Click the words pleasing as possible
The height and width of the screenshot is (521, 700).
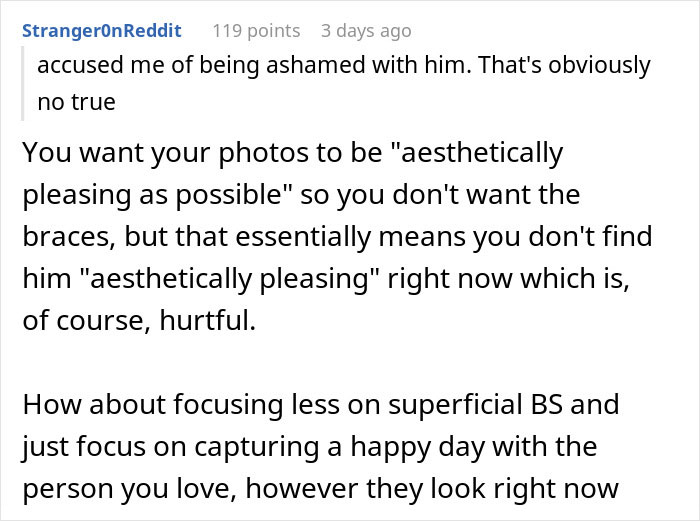pos(157,195)
